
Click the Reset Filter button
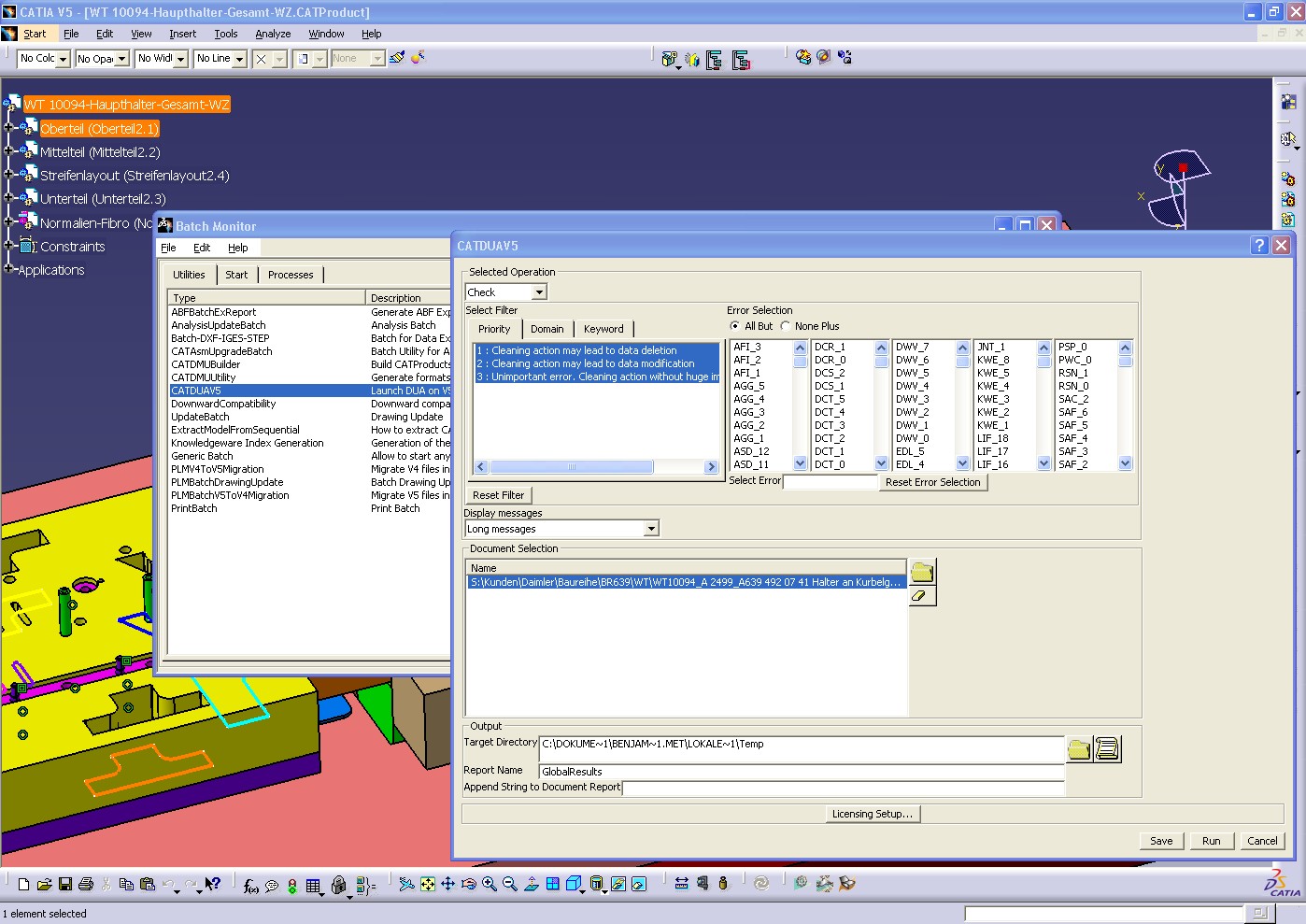pyautogui.click(x=498, y=495)
